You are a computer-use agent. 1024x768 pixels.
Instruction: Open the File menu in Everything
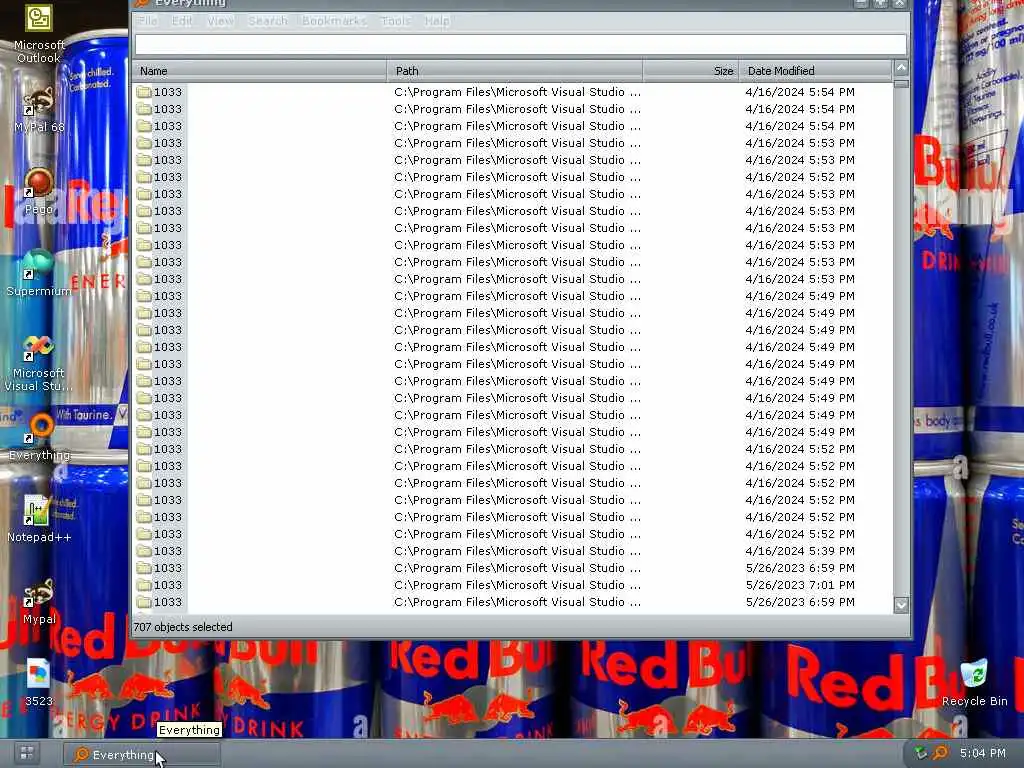pyautogui.click(x=147, y=21)
